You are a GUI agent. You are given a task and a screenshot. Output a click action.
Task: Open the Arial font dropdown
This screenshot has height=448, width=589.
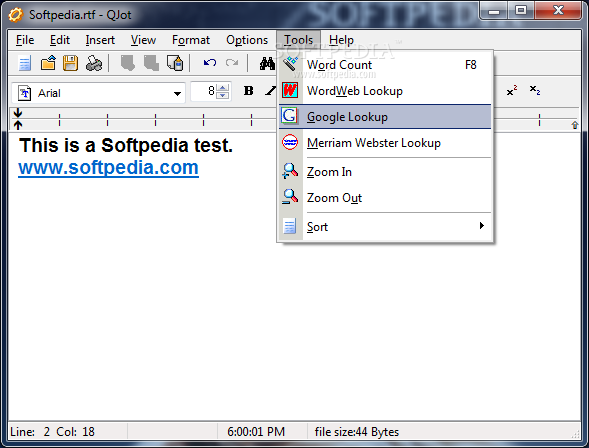point(177,94)
